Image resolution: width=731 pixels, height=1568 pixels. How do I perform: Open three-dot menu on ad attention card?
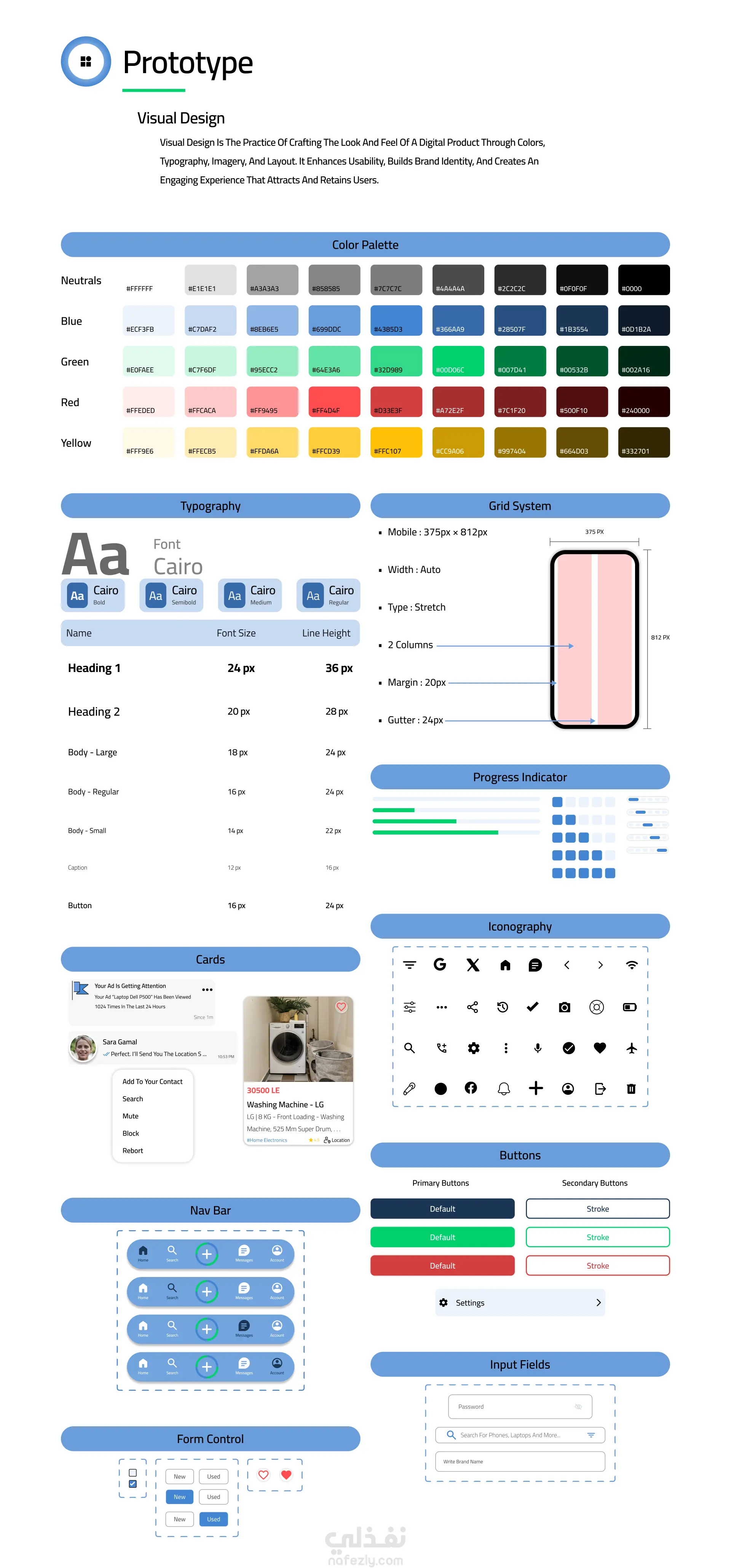207,990
